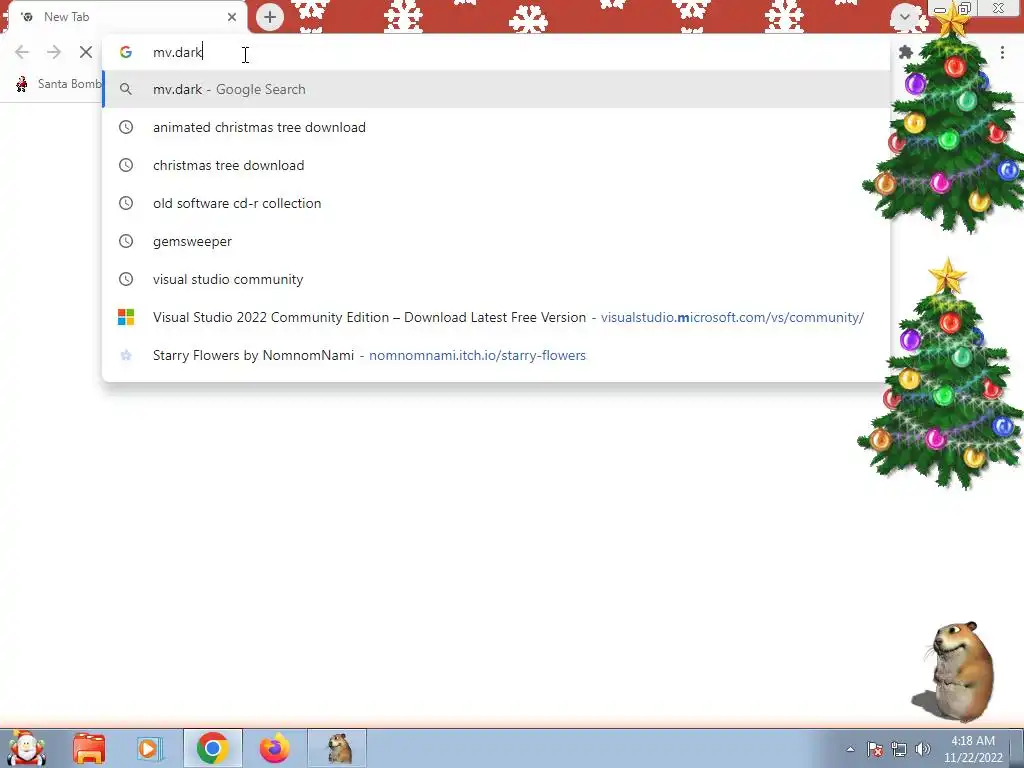Click the clock icon beside 'gemsweeper'

pos(126,241)
